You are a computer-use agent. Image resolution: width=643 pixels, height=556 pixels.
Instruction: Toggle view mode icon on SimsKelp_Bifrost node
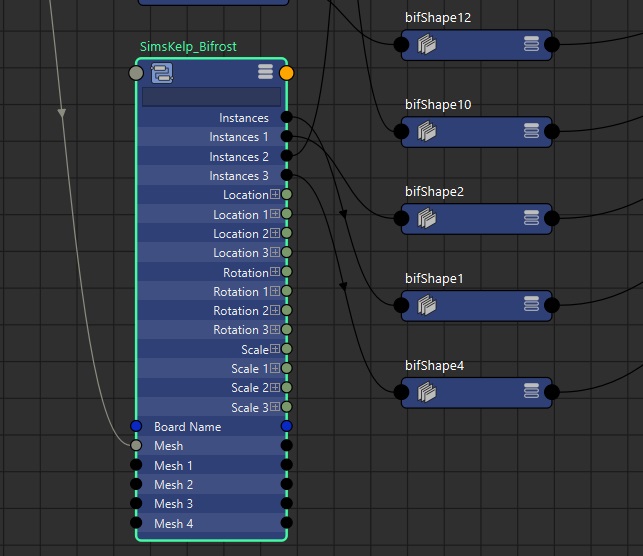coord(265,72)
